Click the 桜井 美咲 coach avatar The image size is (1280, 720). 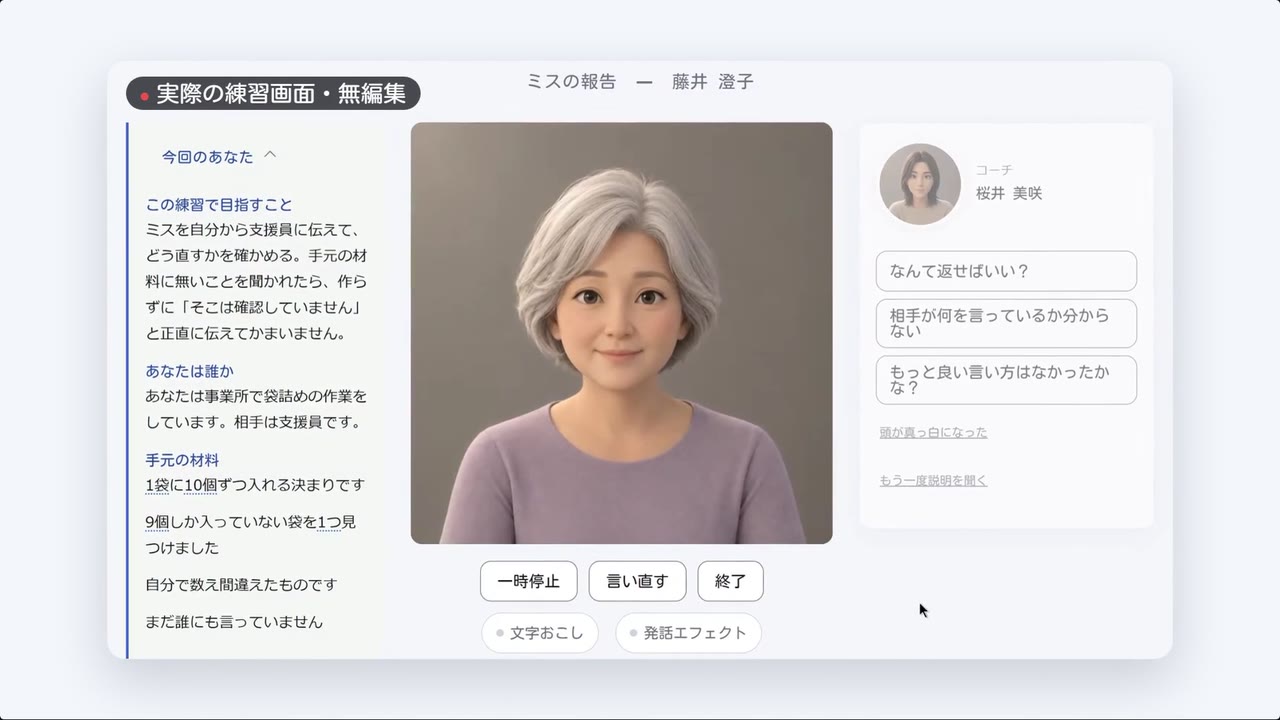[x=920, y=184]
